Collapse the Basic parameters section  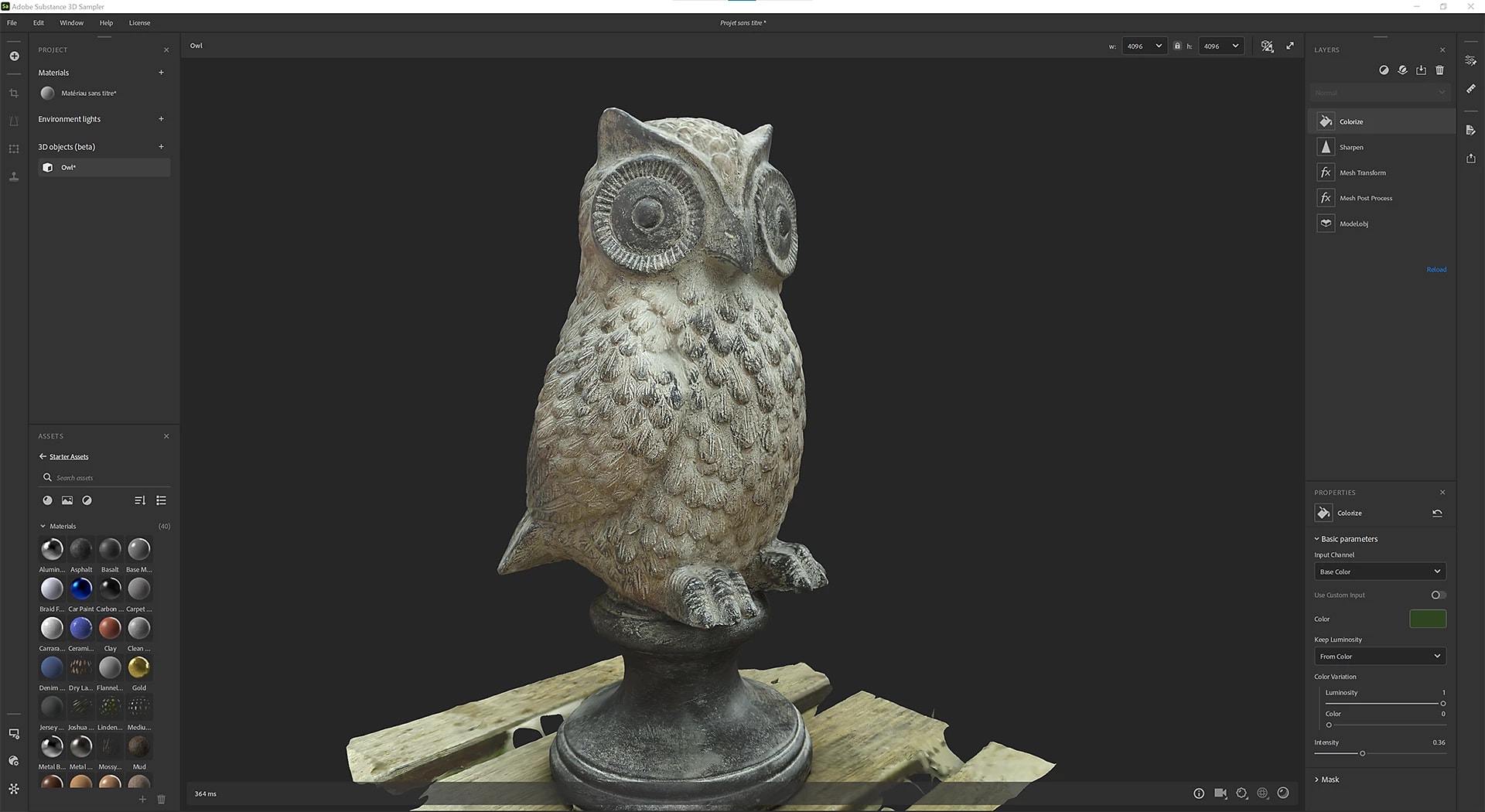tap(1346, 539)
